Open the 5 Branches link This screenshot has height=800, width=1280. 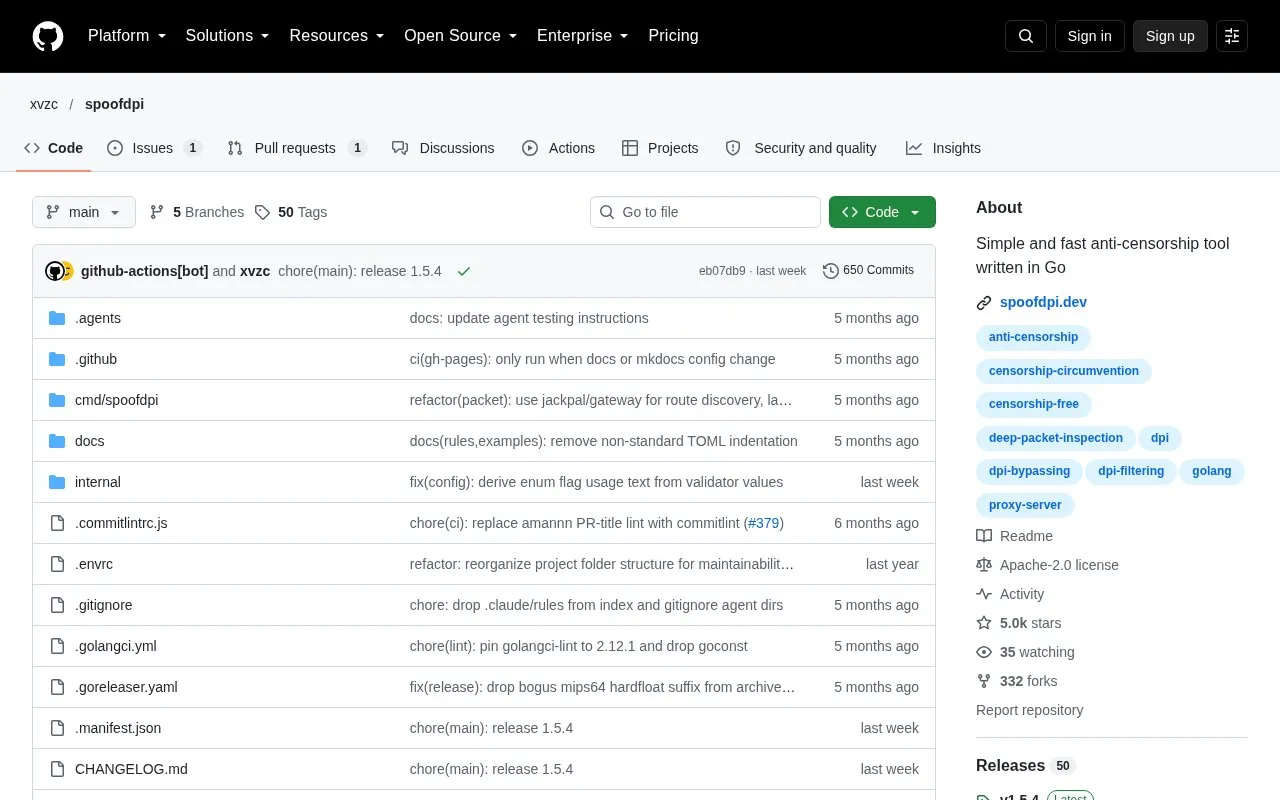tap(197, 212)
